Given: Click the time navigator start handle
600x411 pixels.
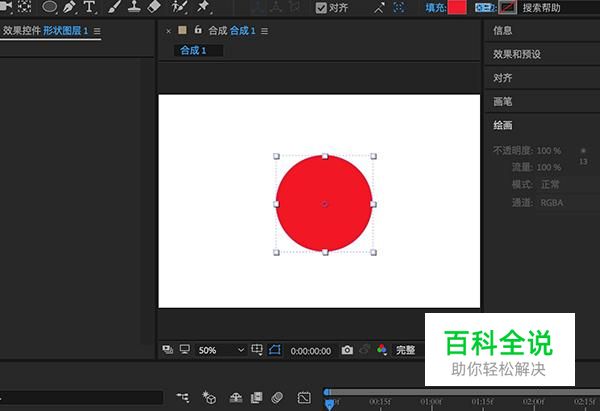Looking at the screenshot, I should [x=326, y=392].
